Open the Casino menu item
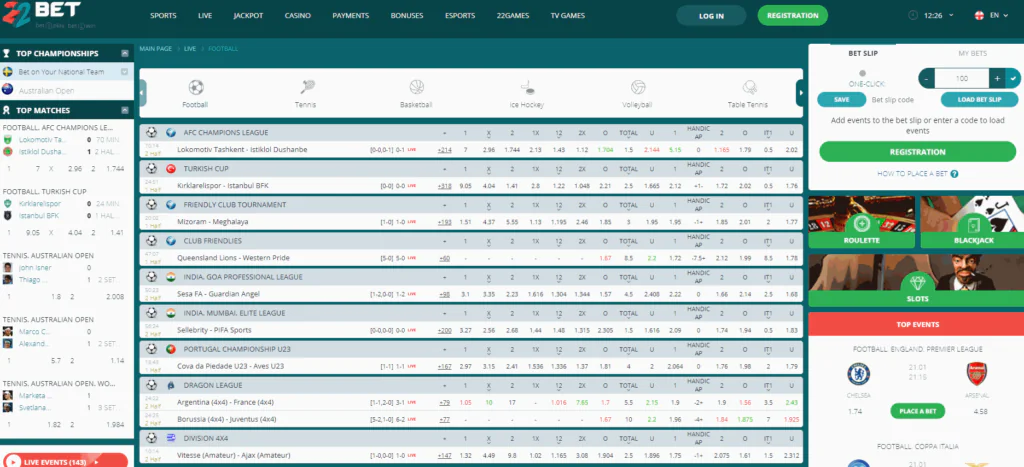Image resolution: width=1024 pixels, height=467 pixels. coord(298,17)
